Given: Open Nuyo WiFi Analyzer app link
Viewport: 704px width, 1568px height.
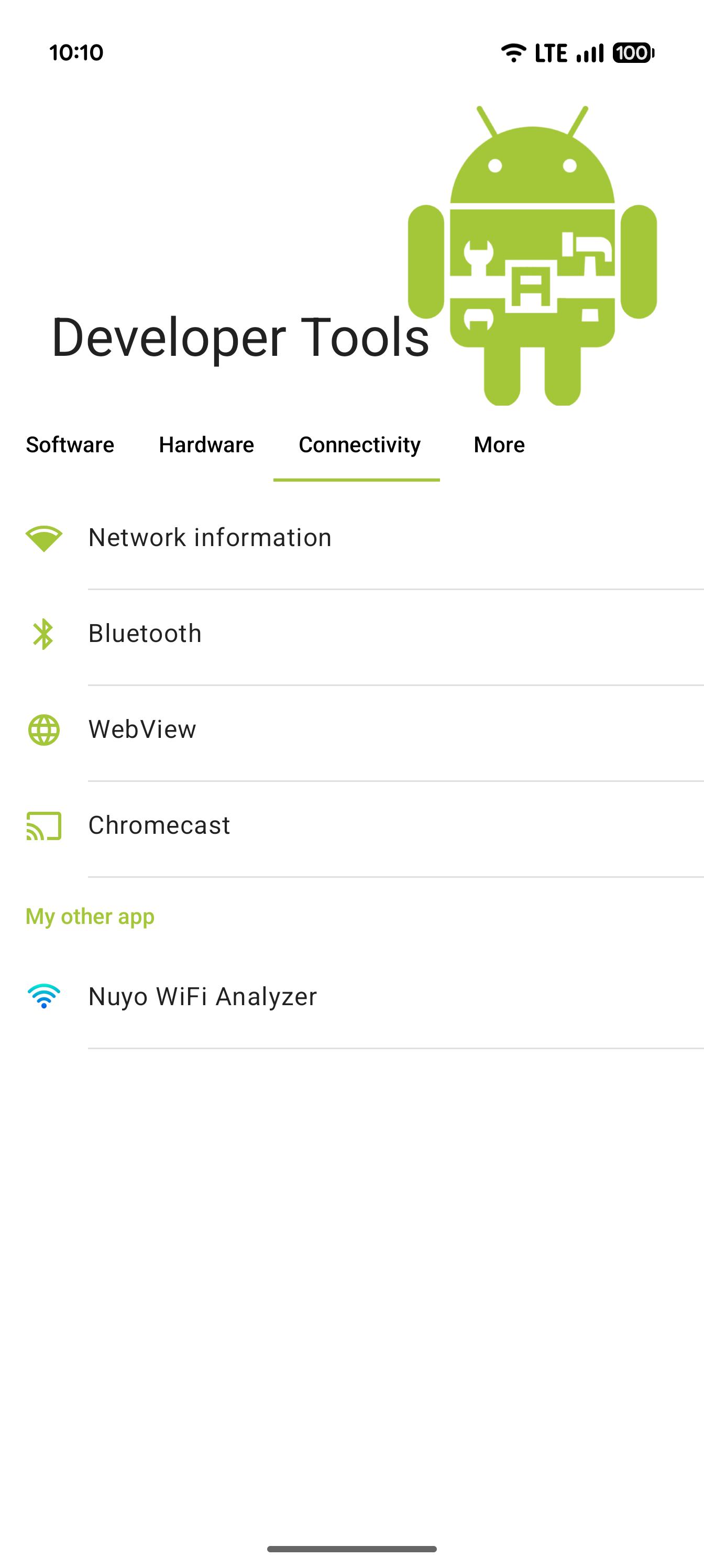Looking at the screenshot, I should (351, 996).
